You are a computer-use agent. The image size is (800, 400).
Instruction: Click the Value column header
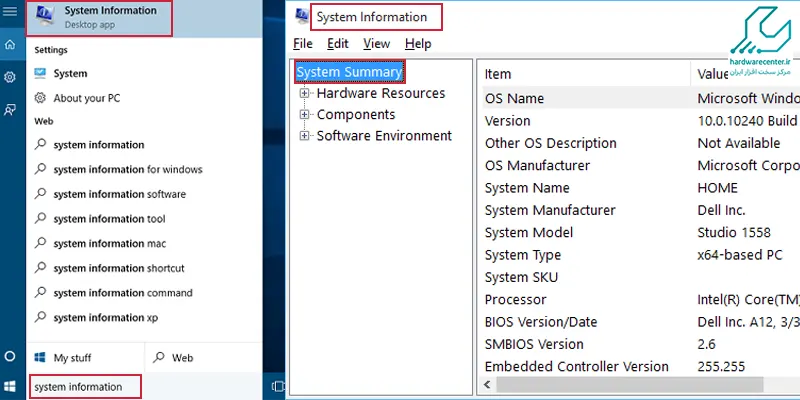point(745,74)
